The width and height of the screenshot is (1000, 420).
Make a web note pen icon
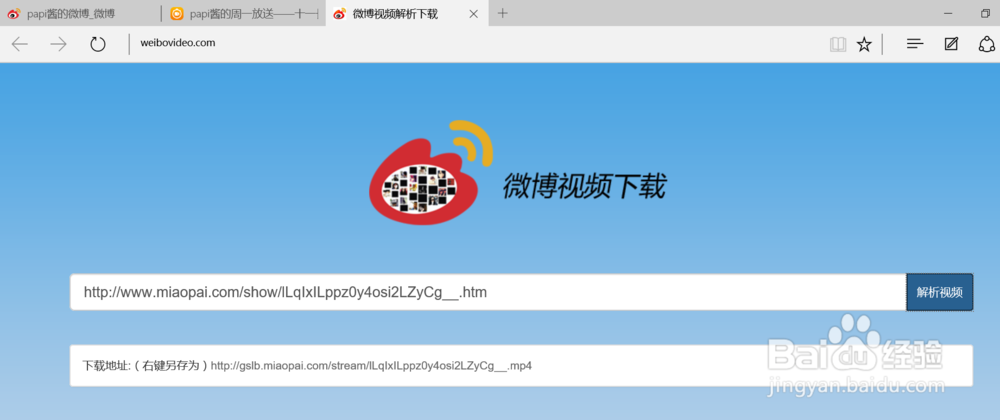[x=951, y=44]
